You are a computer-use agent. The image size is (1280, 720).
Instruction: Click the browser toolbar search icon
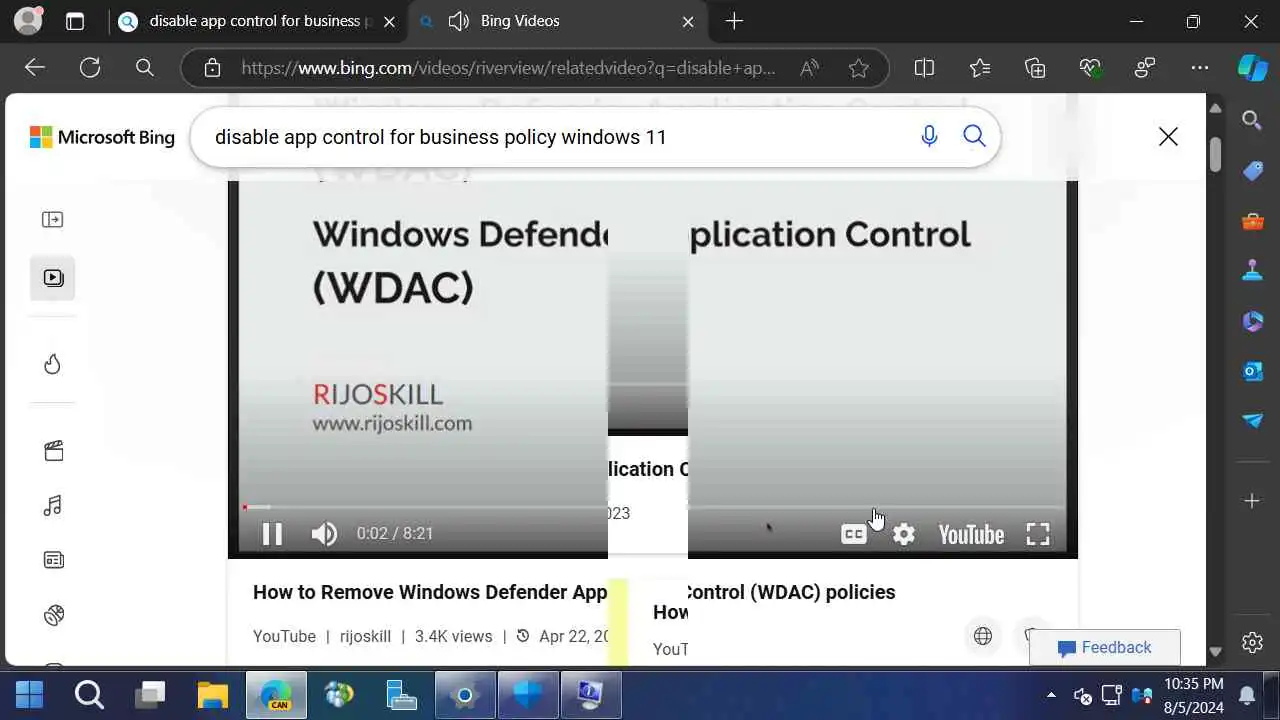145,68
